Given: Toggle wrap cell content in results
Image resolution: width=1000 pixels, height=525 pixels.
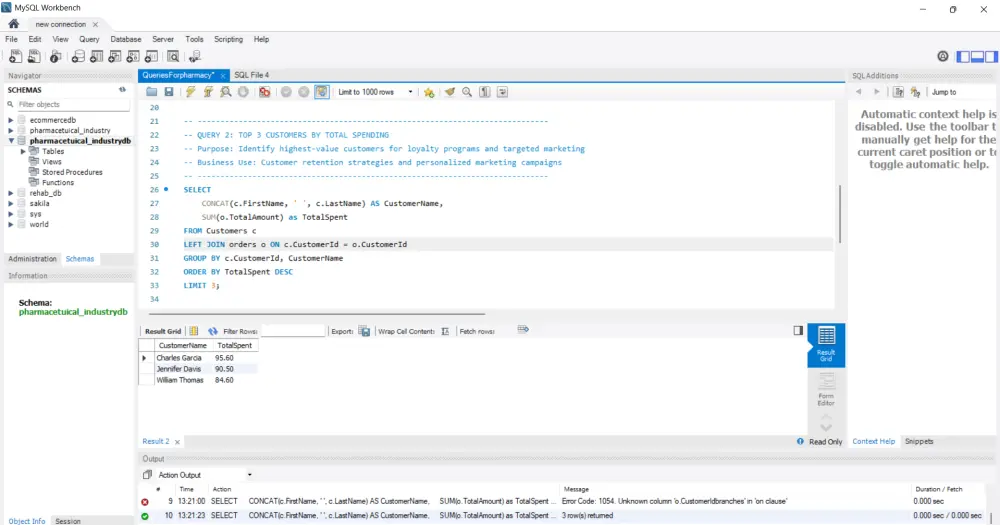Looking at the screenshot, I should pos(445,331).
